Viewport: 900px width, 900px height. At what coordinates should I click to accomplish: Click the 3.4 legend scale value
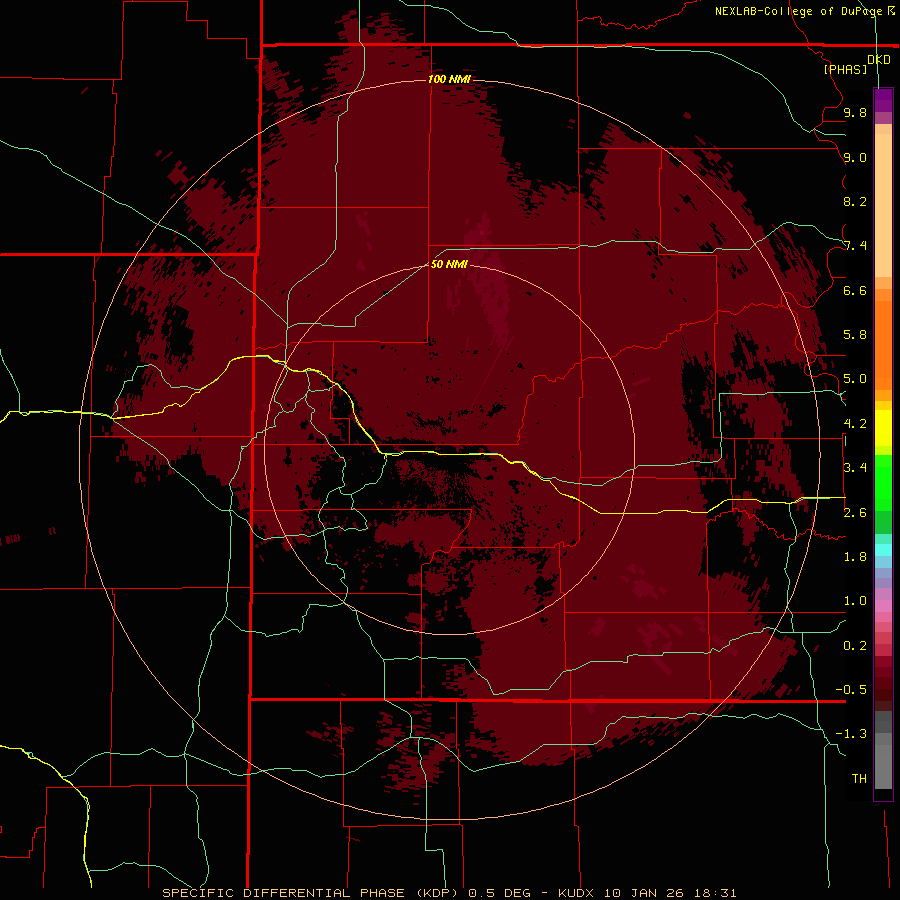[855, 468]
